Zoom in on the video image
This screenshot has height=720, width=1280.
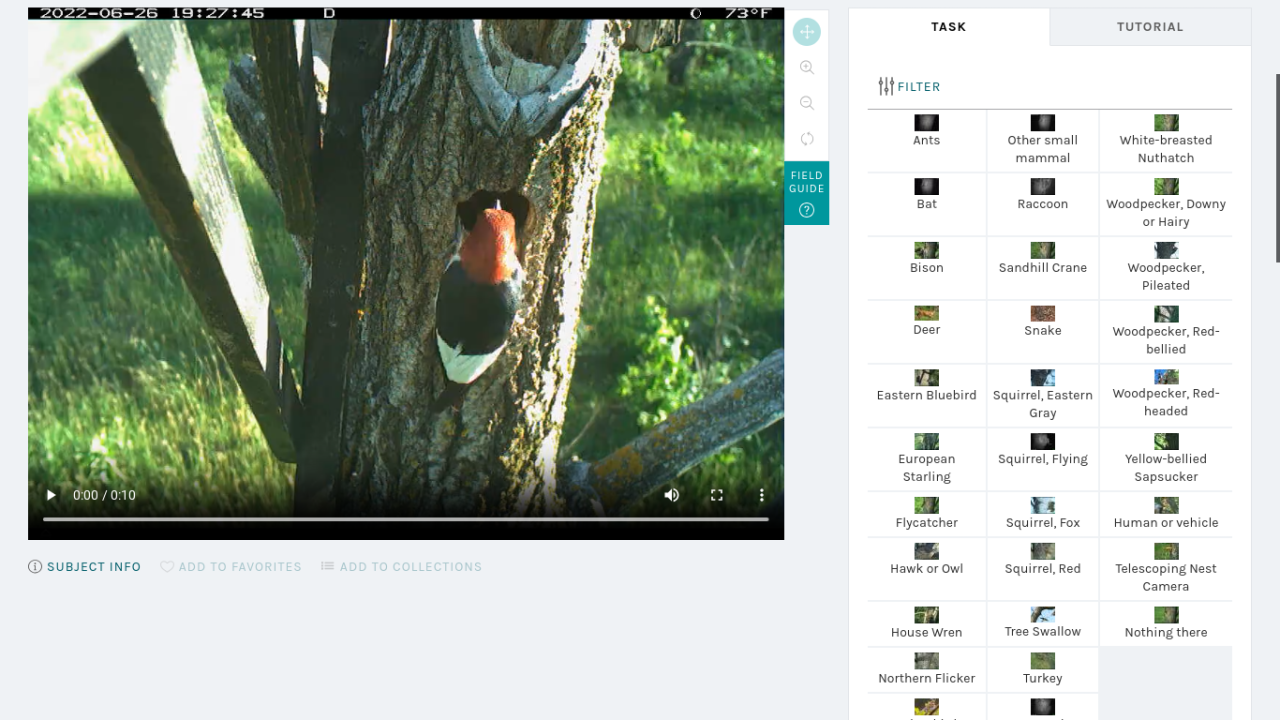(807, 68)
